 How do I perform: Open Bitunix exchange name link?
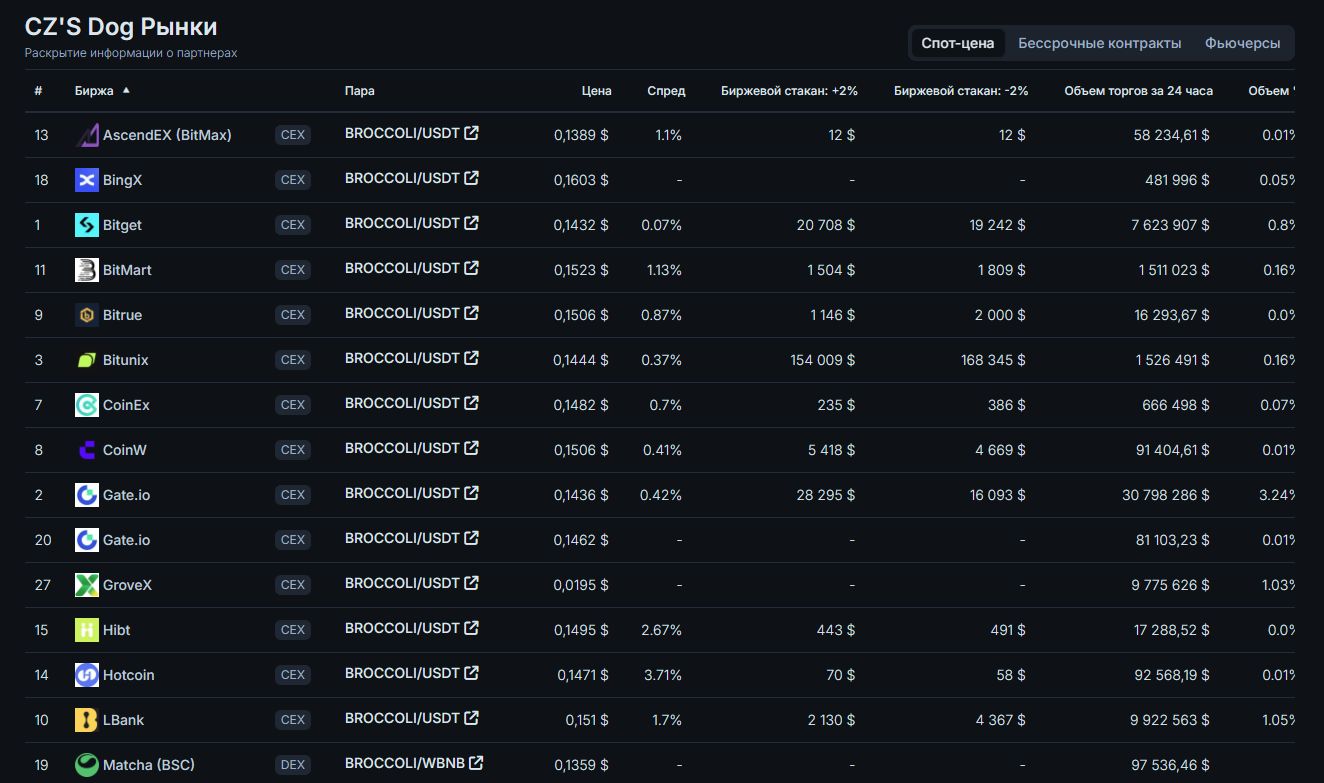pos(125,360)
